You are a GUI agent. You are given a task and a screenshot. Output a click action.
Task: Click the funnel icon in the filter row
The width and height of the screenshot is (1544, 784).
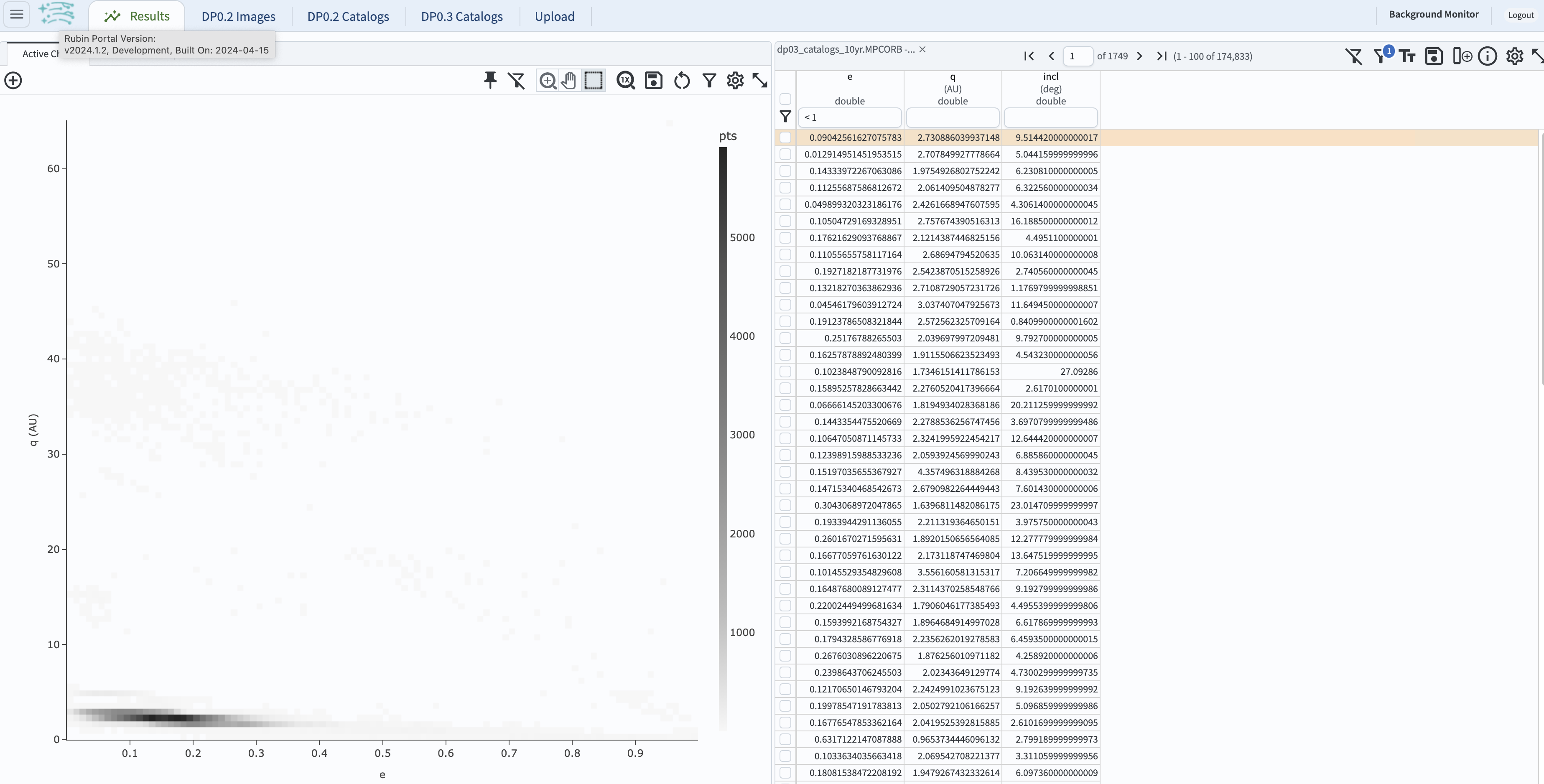pyautogui.click(x=785, y=117)
